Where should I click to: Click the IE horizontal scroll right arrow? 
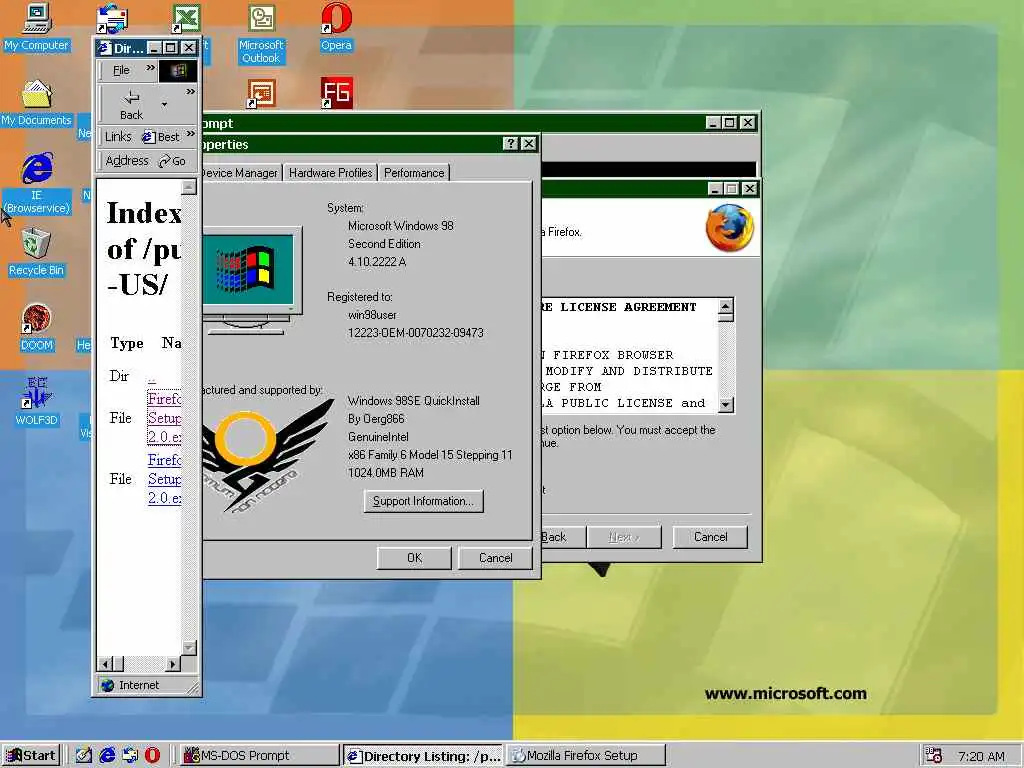pos(173,664)
